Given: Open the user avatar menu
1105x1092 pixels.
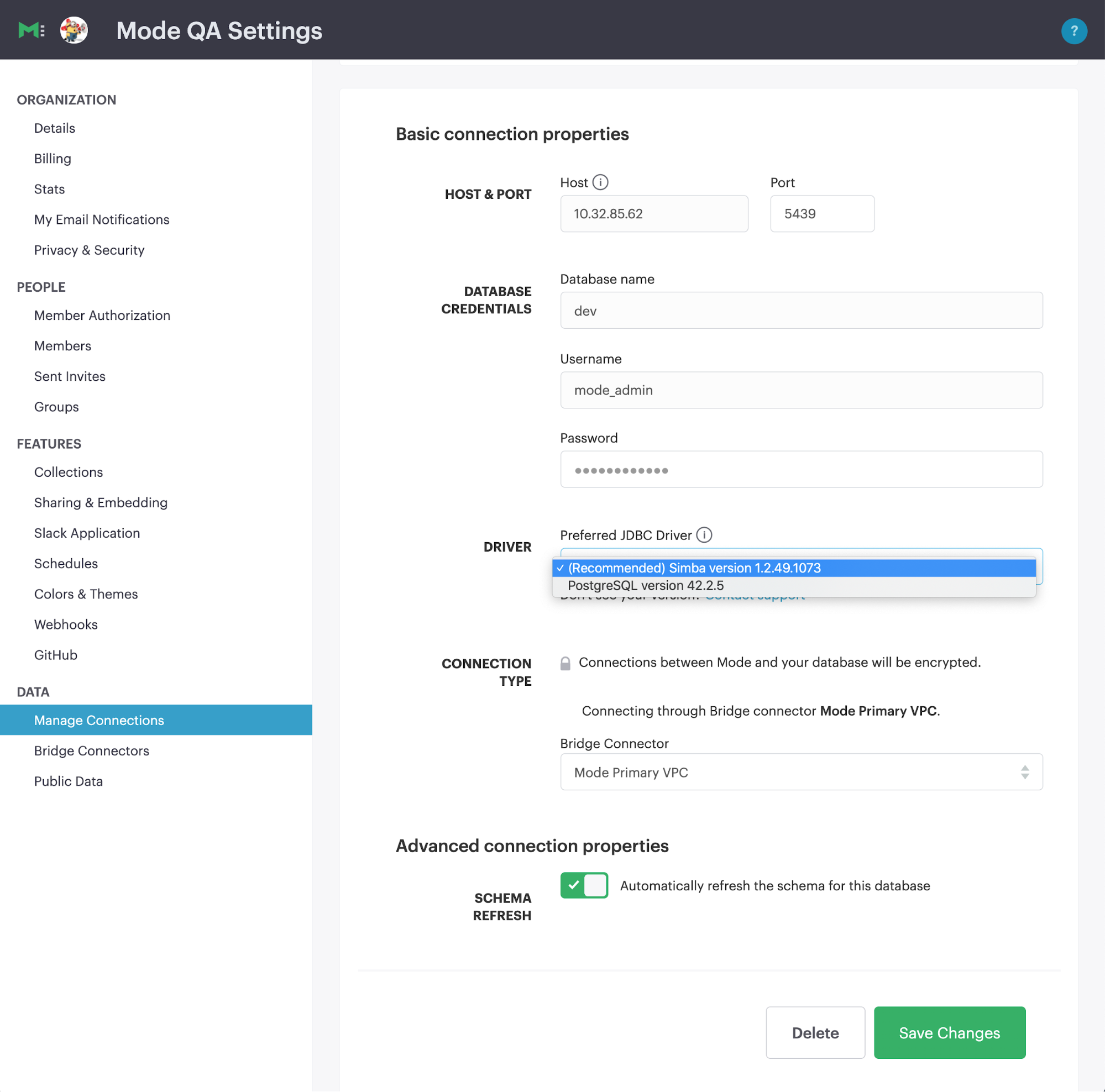Looking at the screenshot, I should pyautogui.click(x=75, y=30).
